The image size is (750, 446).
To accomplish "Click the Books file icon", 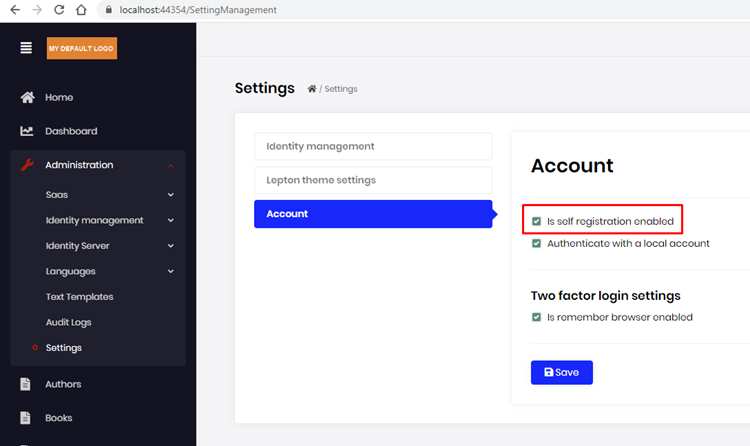I will pos(27,418).
